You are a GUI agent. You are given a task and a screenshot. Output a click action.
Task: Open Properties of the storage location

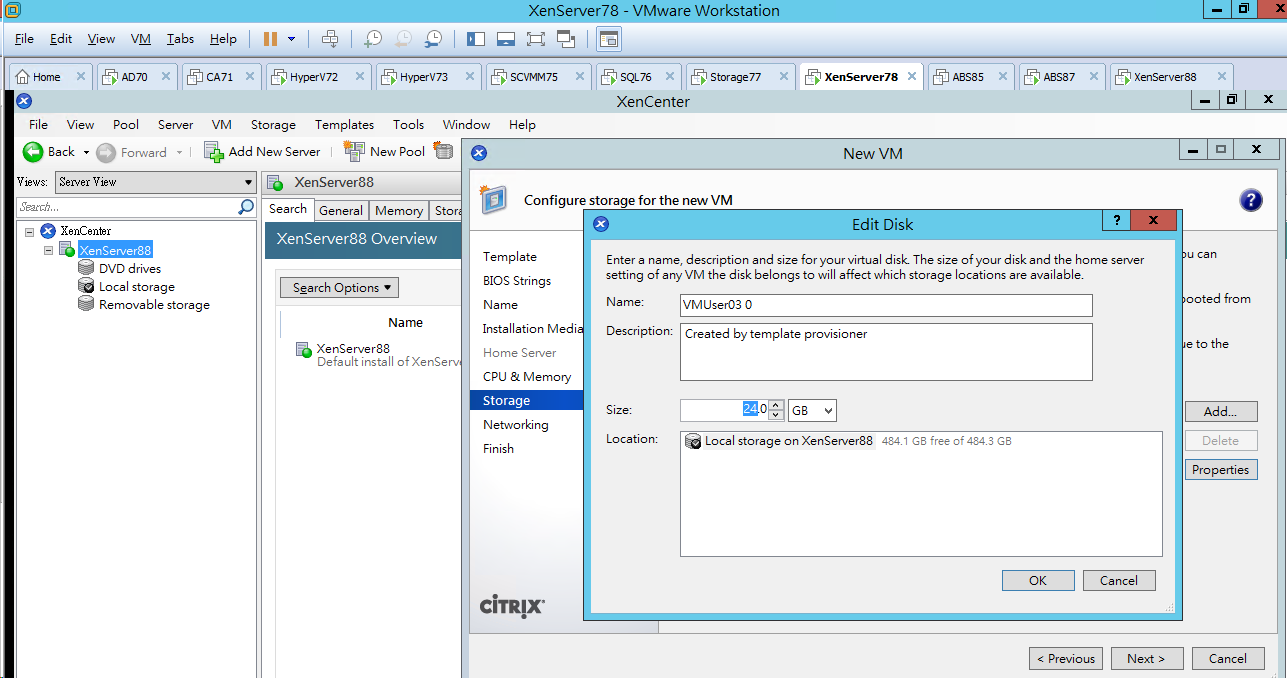(x=1220, y=469)
